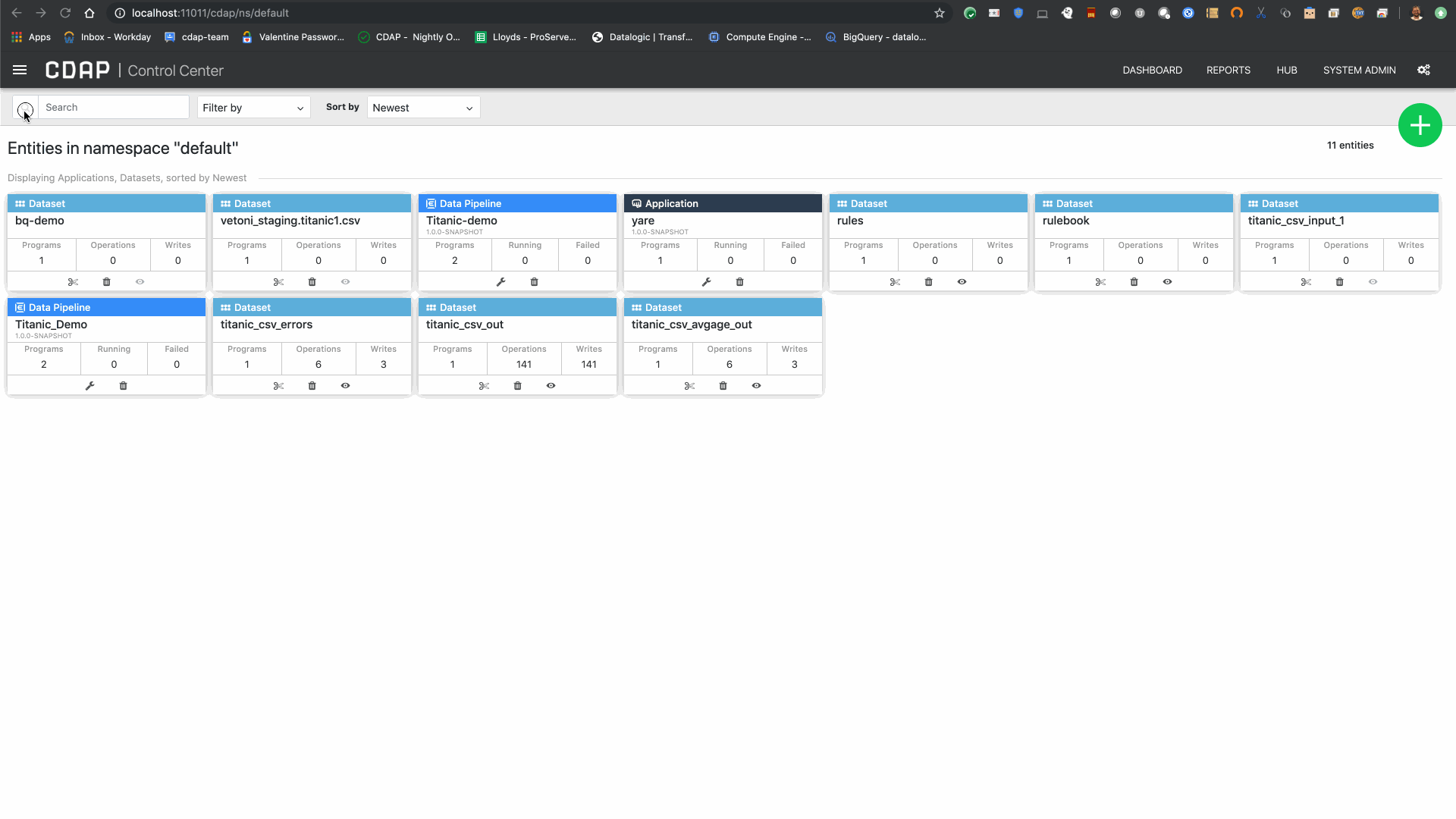Screen dimensions: 1456x819
Task: Open the Dashboard menu item
Action: 1152,70
